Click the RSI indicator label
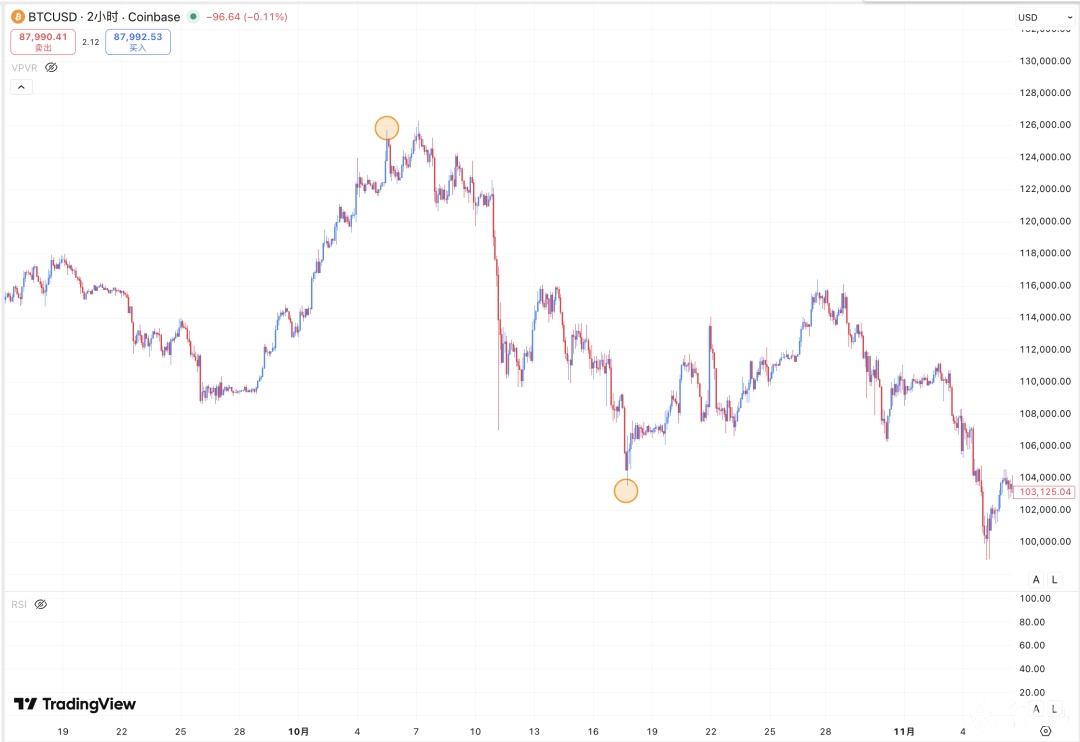 pyautogui.click(x=19, y=605)
